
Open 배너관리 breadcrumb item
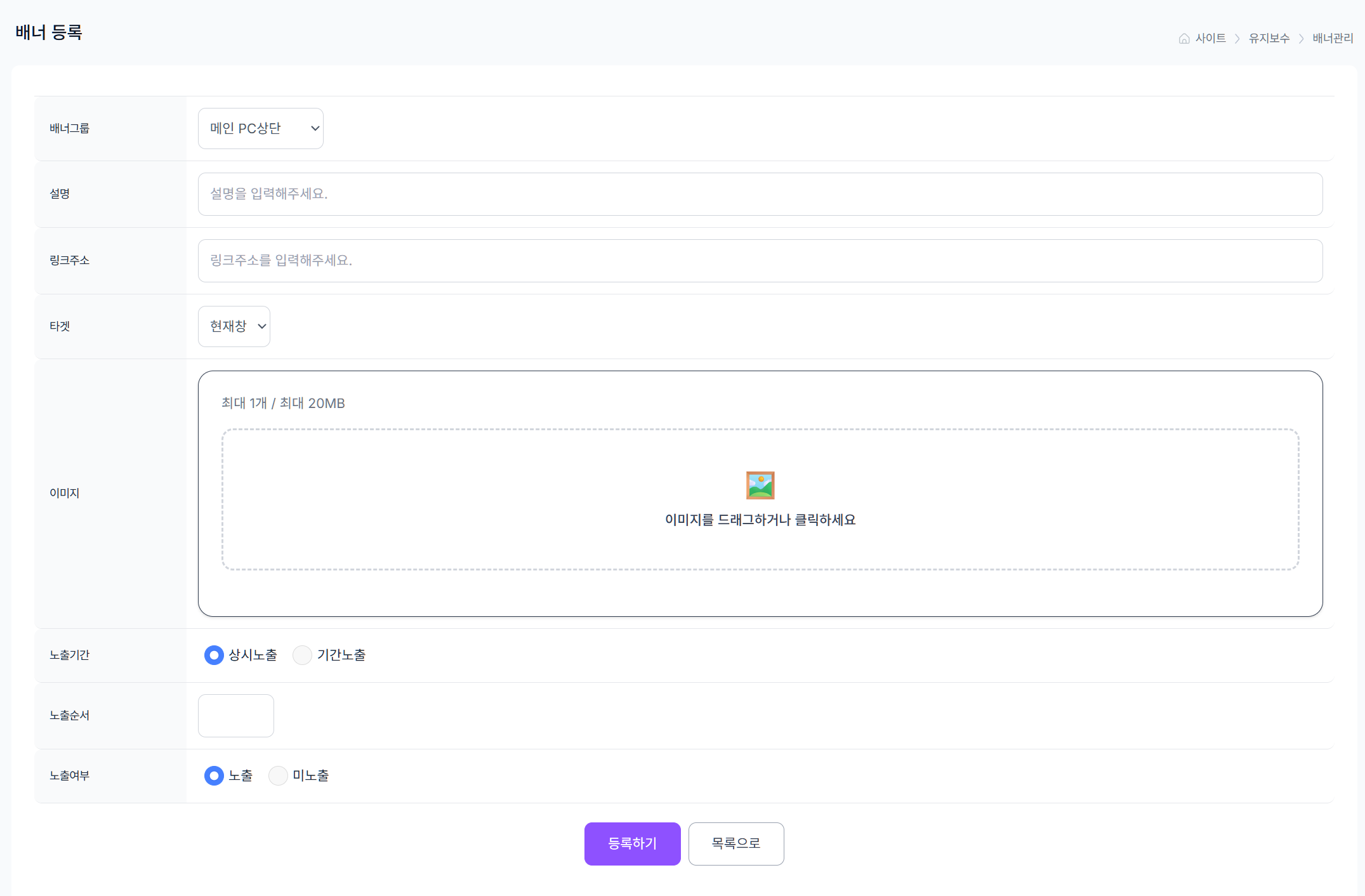point(1333,39)
